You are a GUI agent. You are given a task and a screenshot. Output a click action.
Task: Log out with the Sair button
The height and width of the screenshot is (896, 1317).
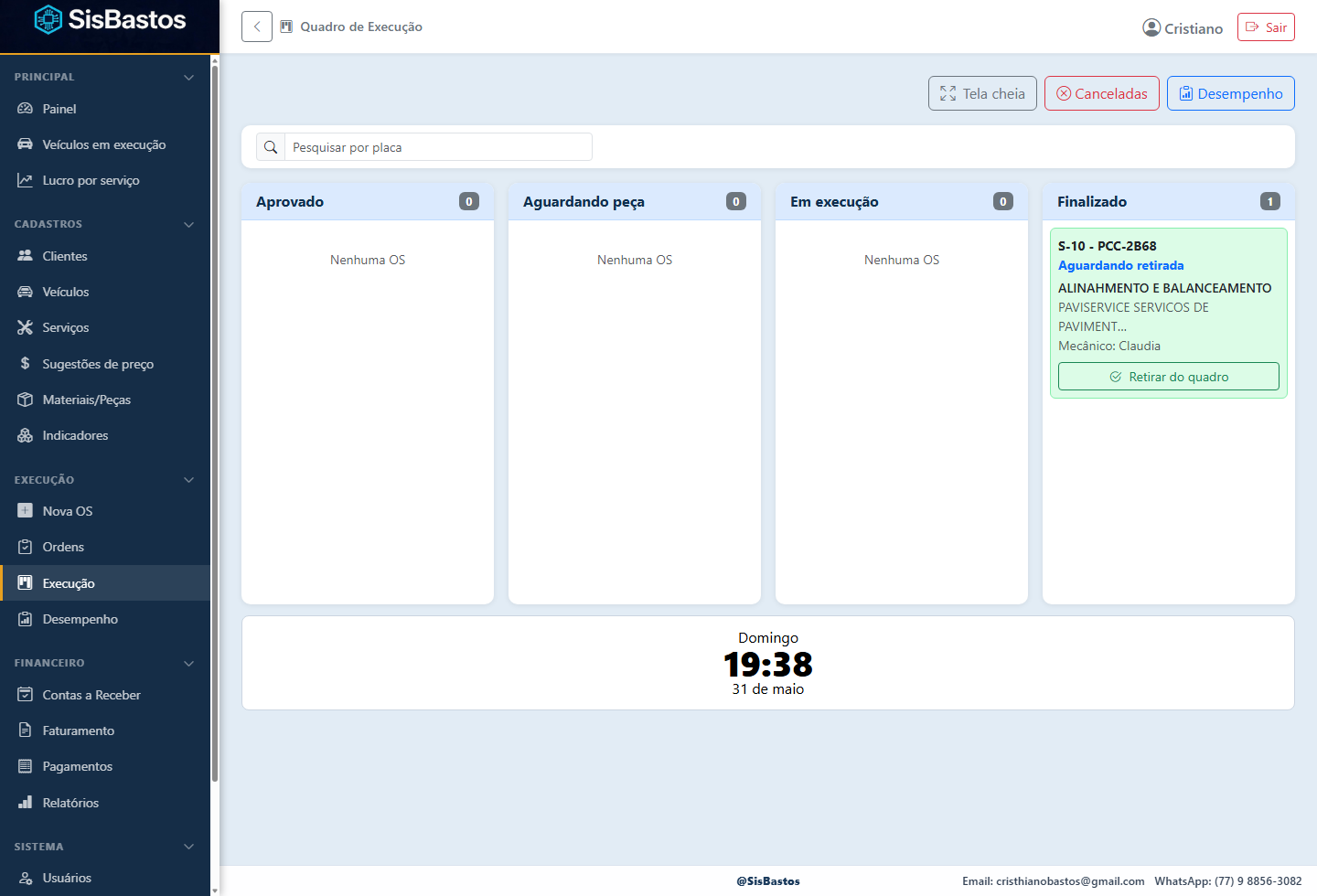coord(1266,27)
